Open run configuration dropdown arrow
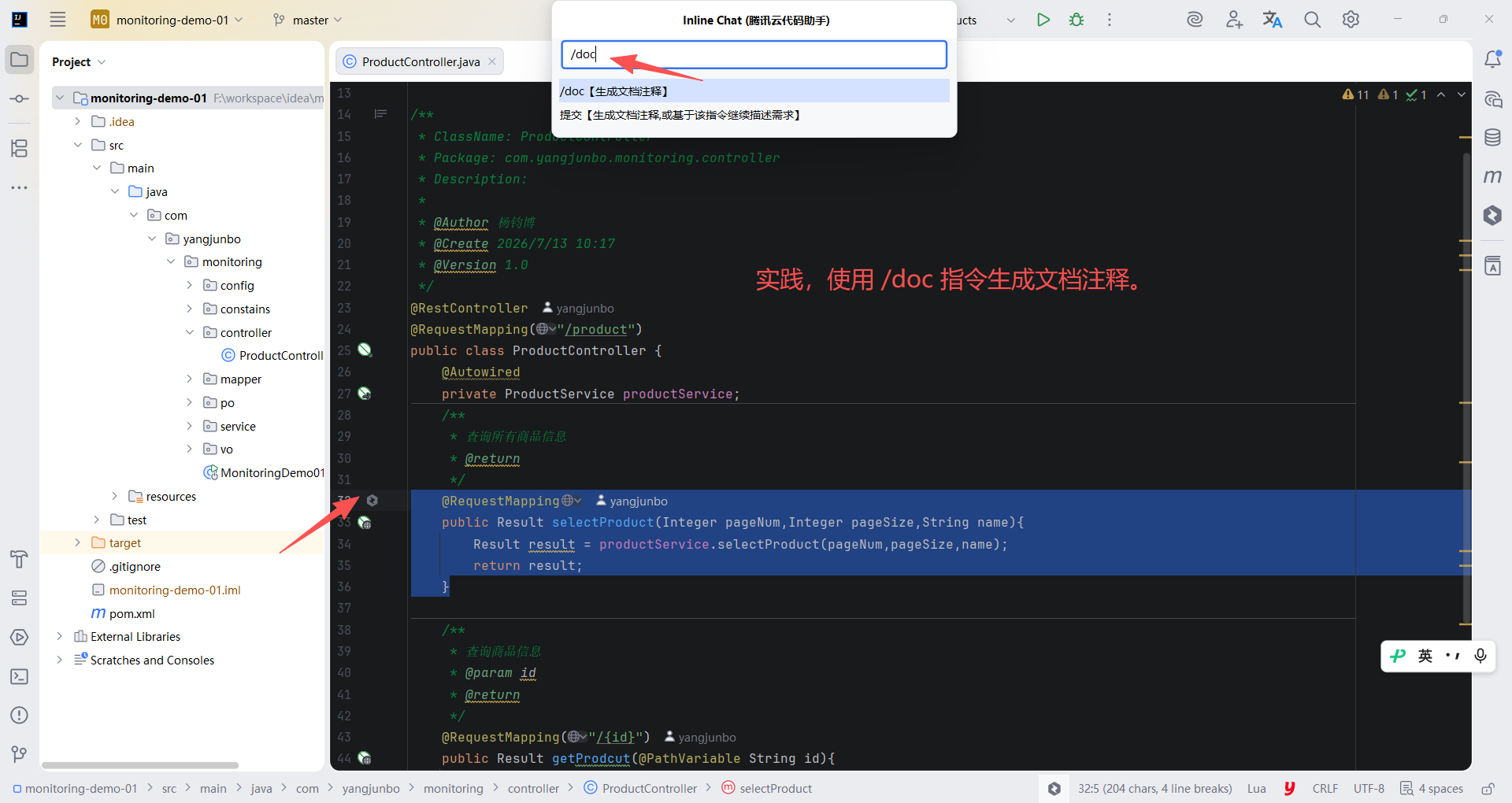The width and height of the screenshot is (1512, 803). (1011, 20)
